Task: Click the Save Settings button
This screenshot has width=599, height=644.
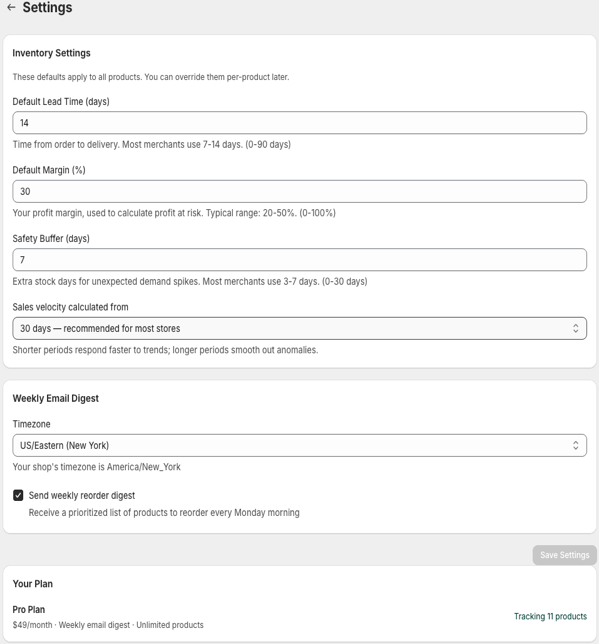Action: point(564,555)
